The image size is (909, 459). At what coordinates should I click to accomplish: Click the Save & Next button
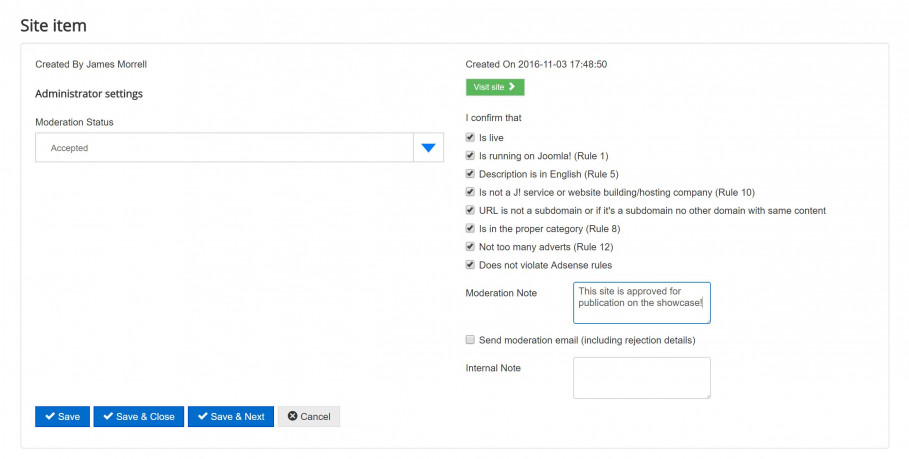(x=231, y=417)
